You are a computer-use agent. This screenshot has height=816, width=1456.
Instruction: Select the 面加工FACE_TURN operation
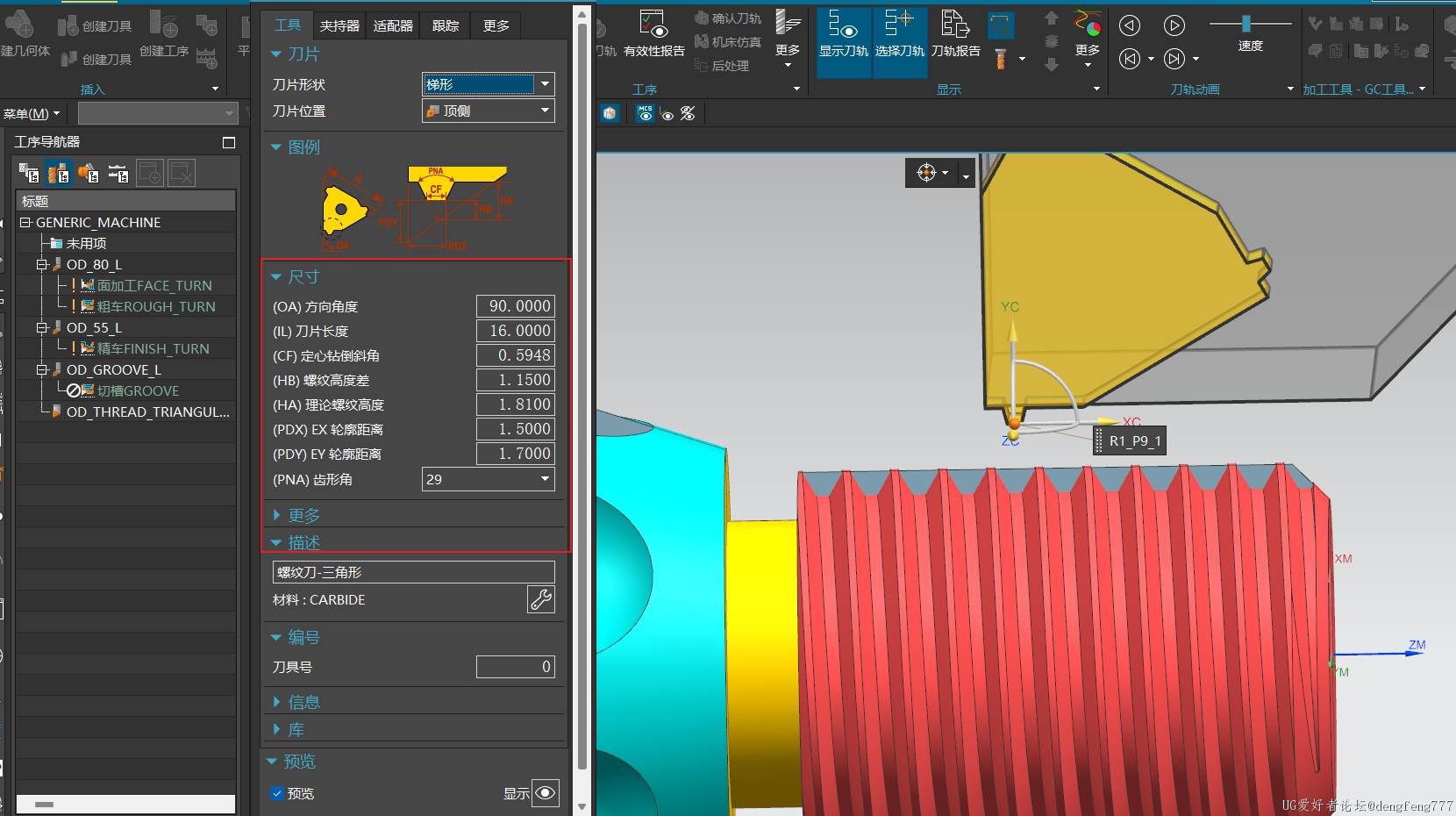[154, 285]
